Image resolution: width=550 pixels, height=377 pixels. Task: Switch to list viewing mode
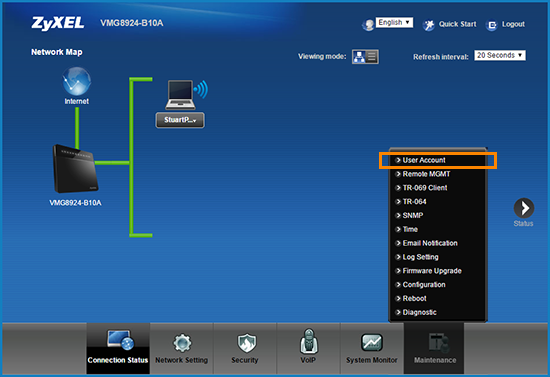click(x=372, y=56)
